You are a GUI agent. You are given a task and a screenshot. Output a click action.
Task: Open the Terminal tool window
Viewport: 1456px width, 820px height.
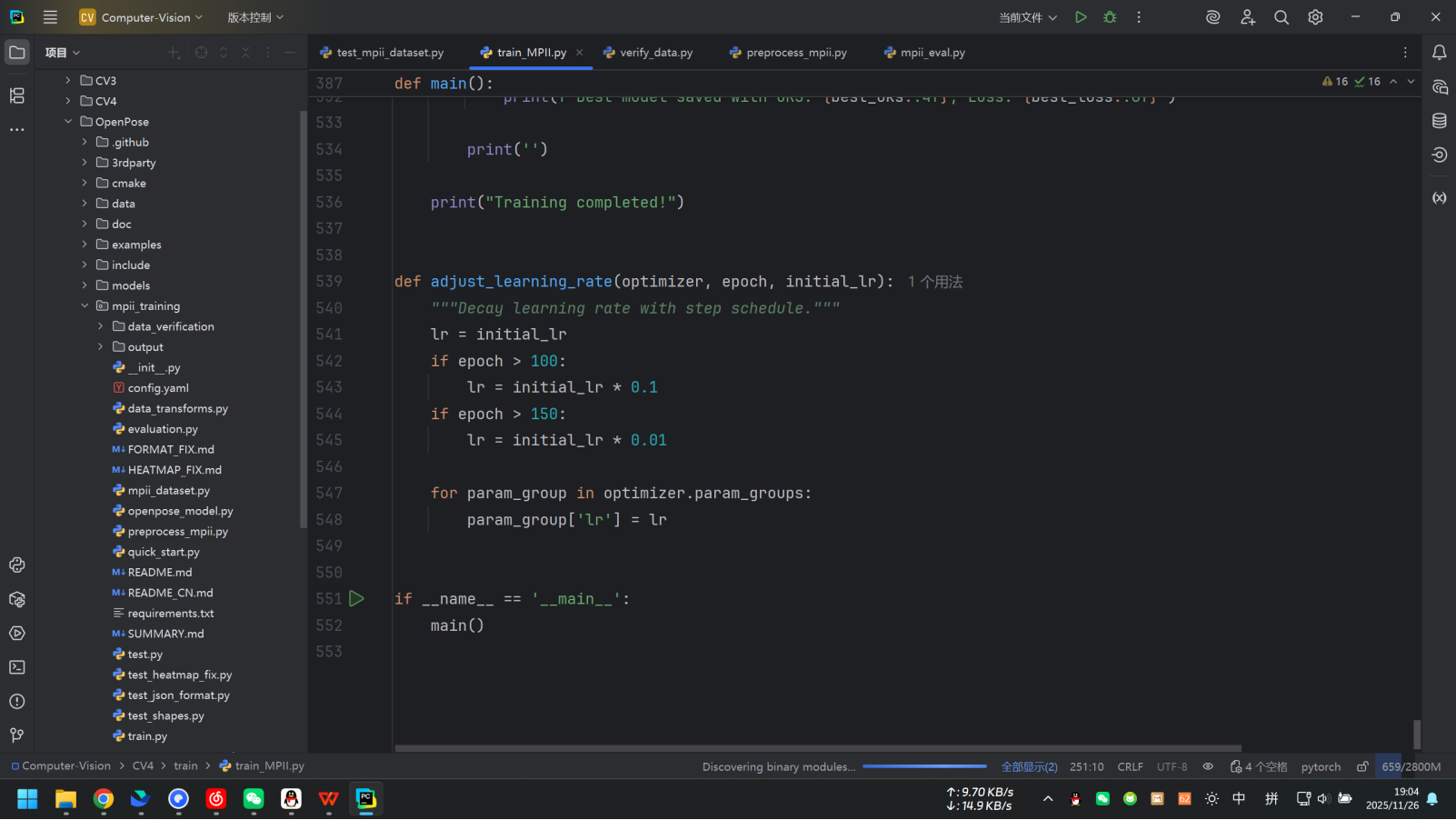16,667
